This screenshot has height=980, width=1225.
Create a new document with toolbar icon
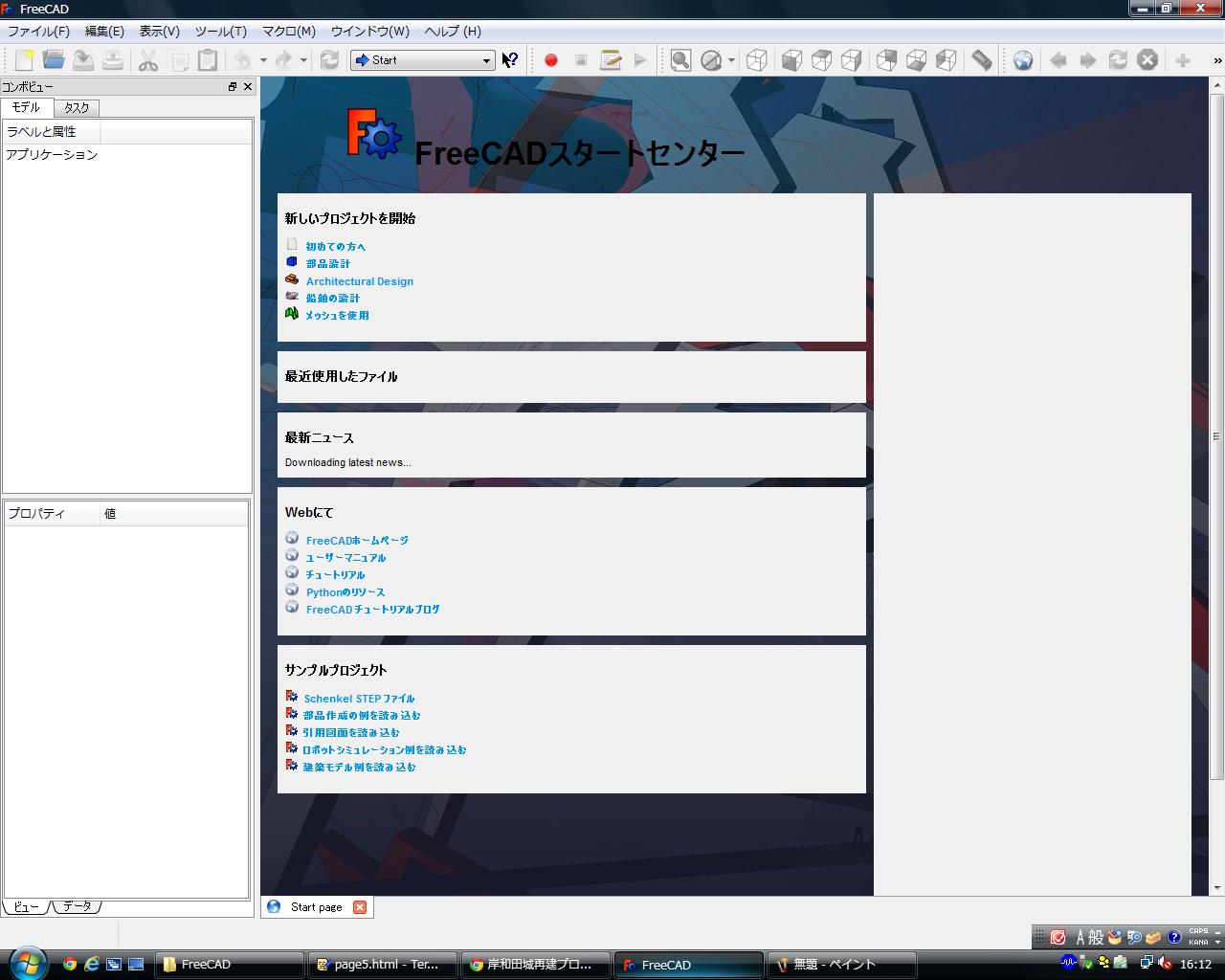24,60
